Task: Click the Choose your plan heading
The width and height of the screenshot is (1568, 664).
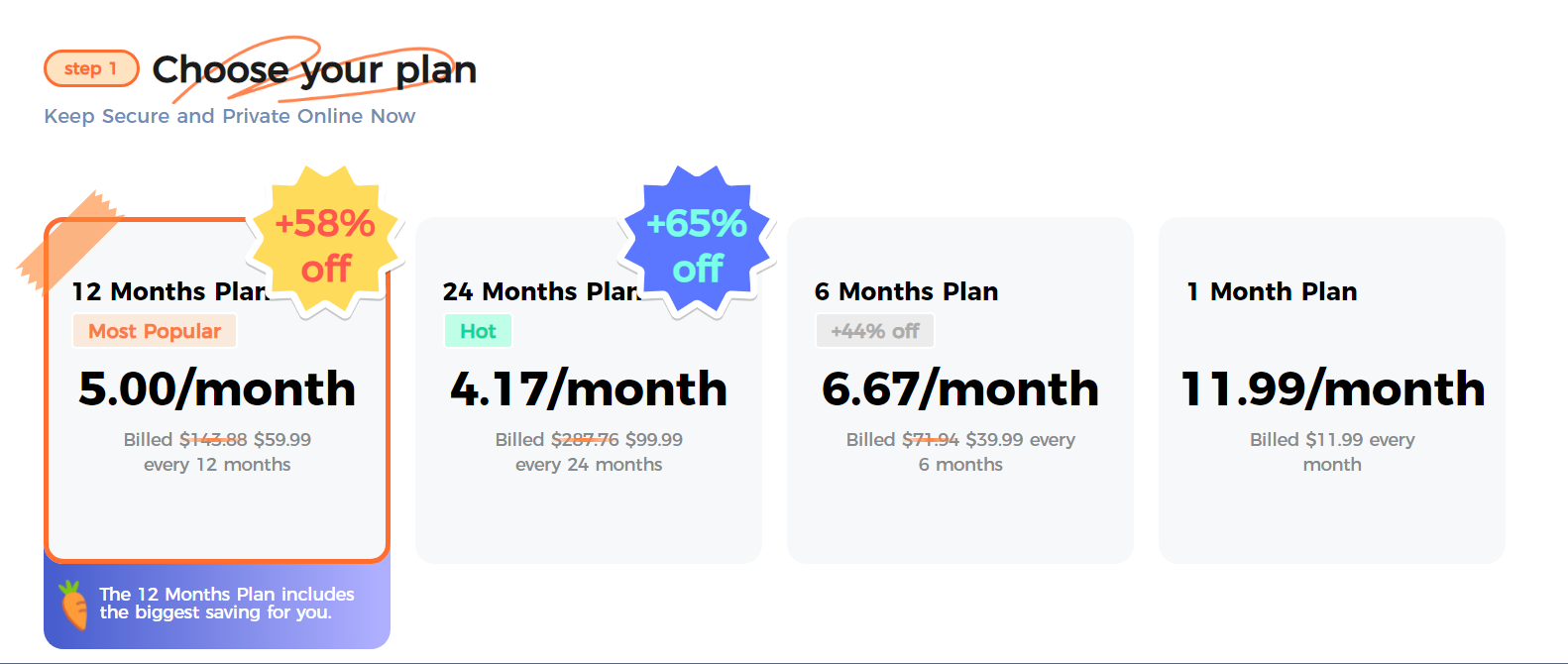Action: 315,70
